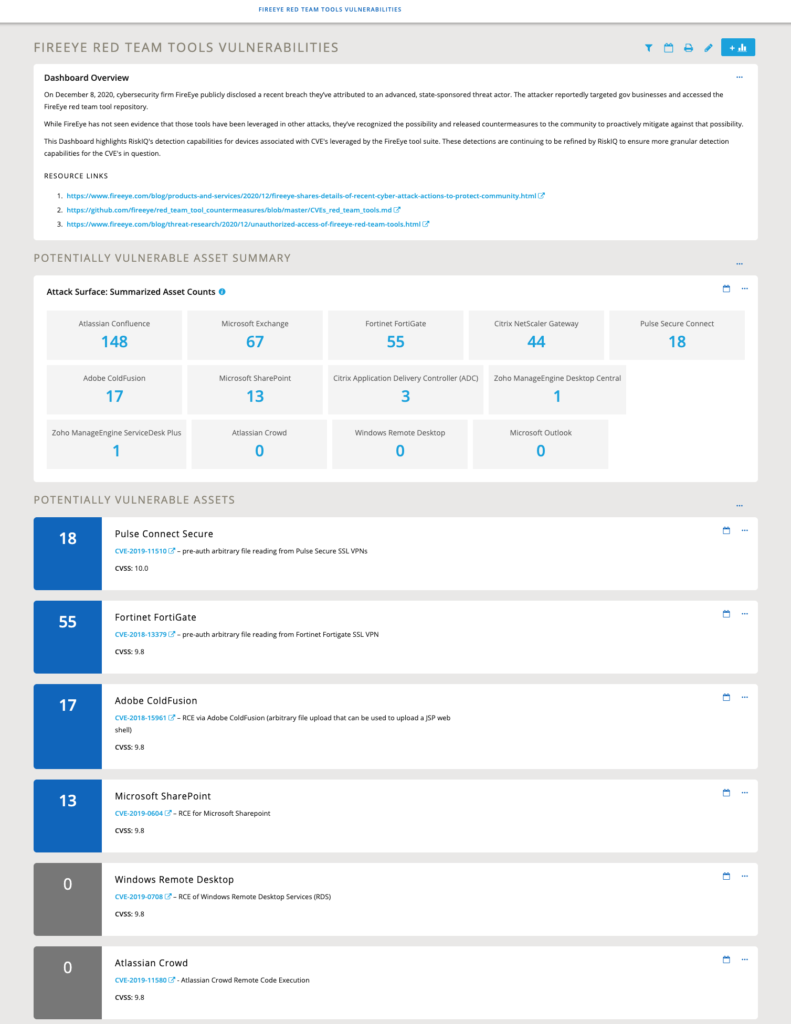Image resolution: width=791 pixels, height=1024 pixels.
Task: Select the Fortinet FortiGate 55 summary tile
Action: (395, 335)
